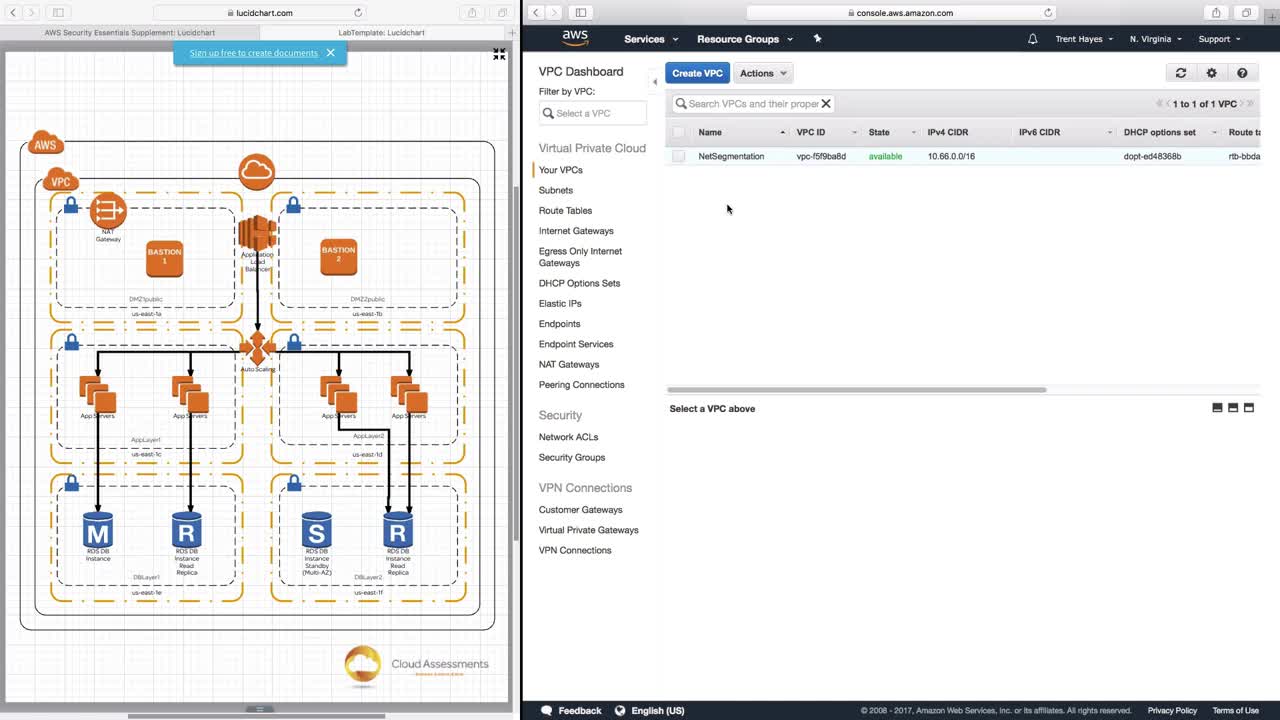Click the help question mark icon
This screenshot has height=720, width=1280.
tap(1242, 73)
